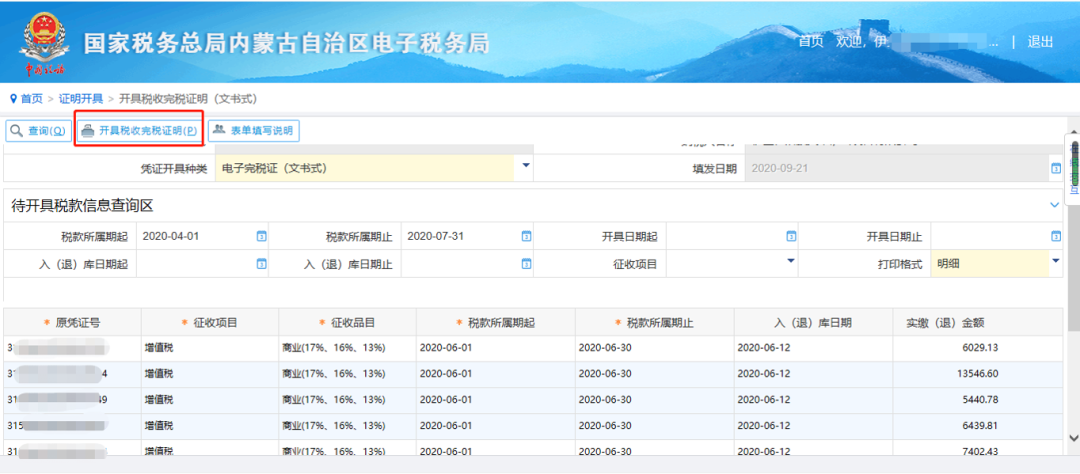Select the 电子完税证（文书式） field

point(364,169)
